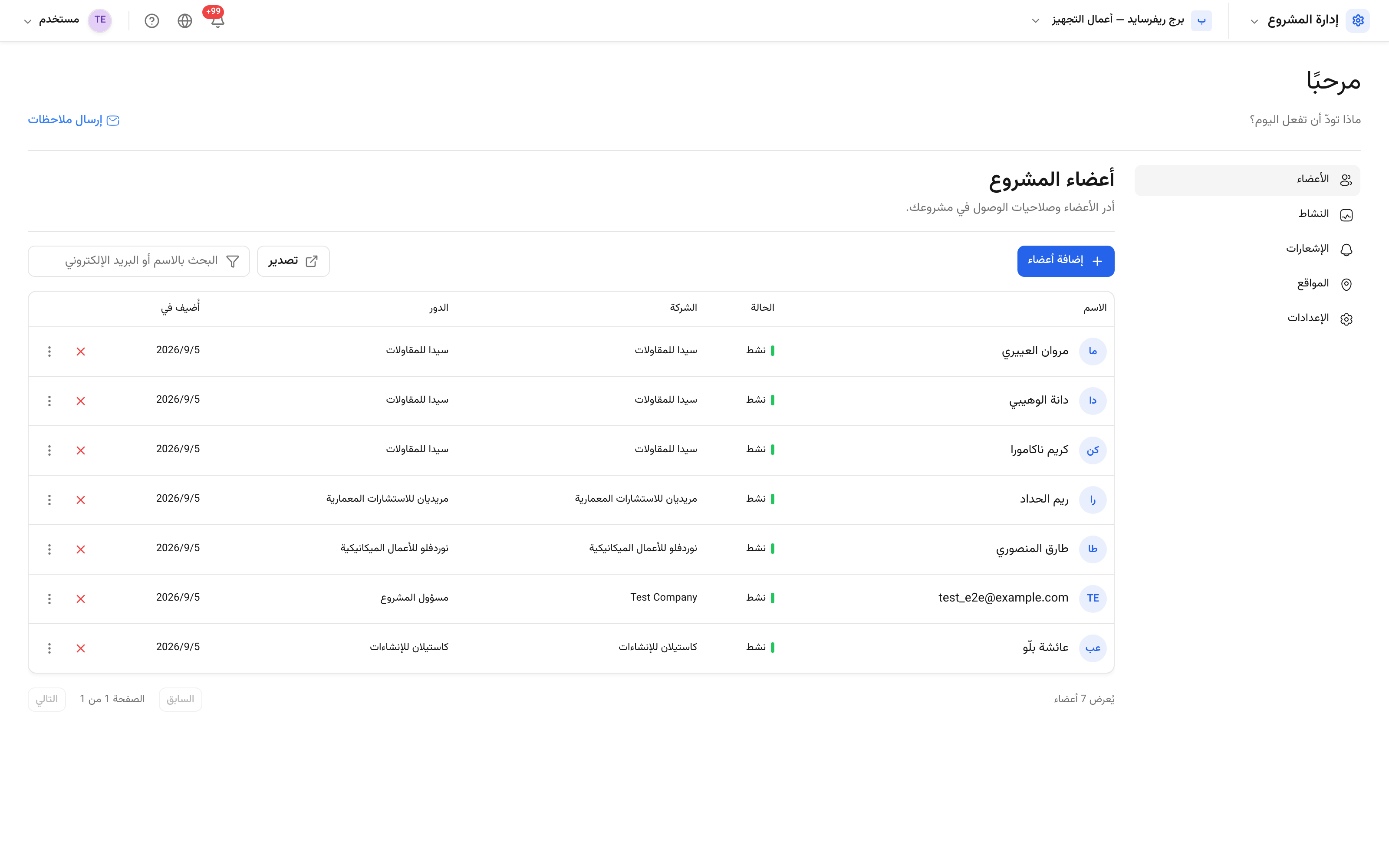The height and width of the screenshot is (868, 1389).
Task: Click the الشركة column header
Action: click(683, 308)
